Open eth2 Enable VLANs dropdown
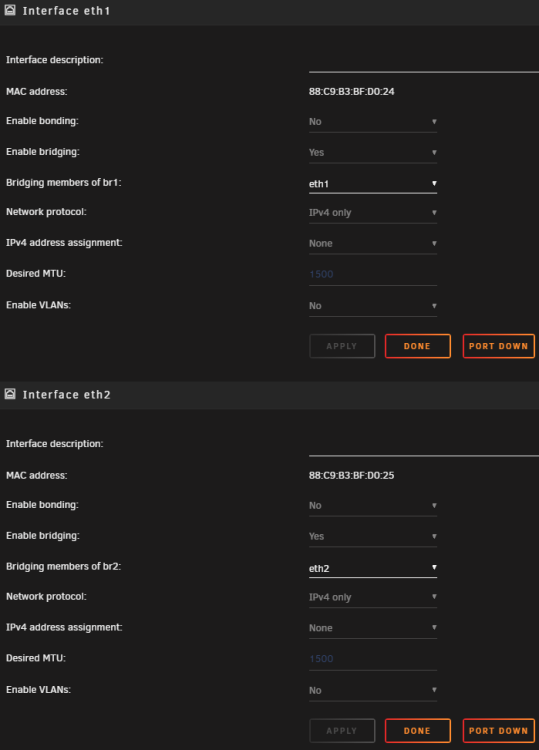This screenshot has height=750, width=539. coord(373,690)
